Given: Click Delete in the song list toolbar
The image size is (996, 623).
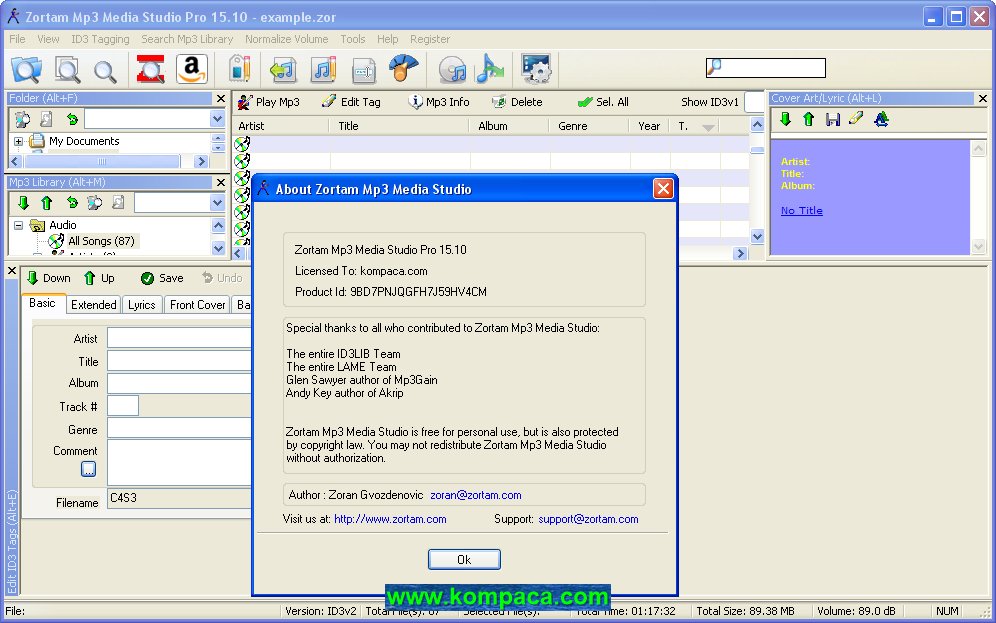Looking at the screenshot, I should click(x=518, y=102).
